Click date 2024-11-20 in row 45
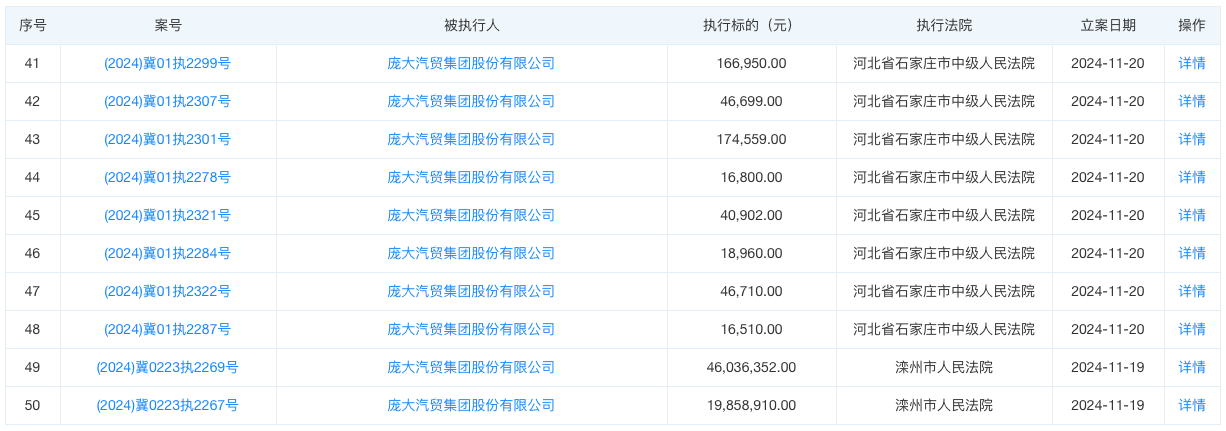The image size is (1226, 431). 1107,215
